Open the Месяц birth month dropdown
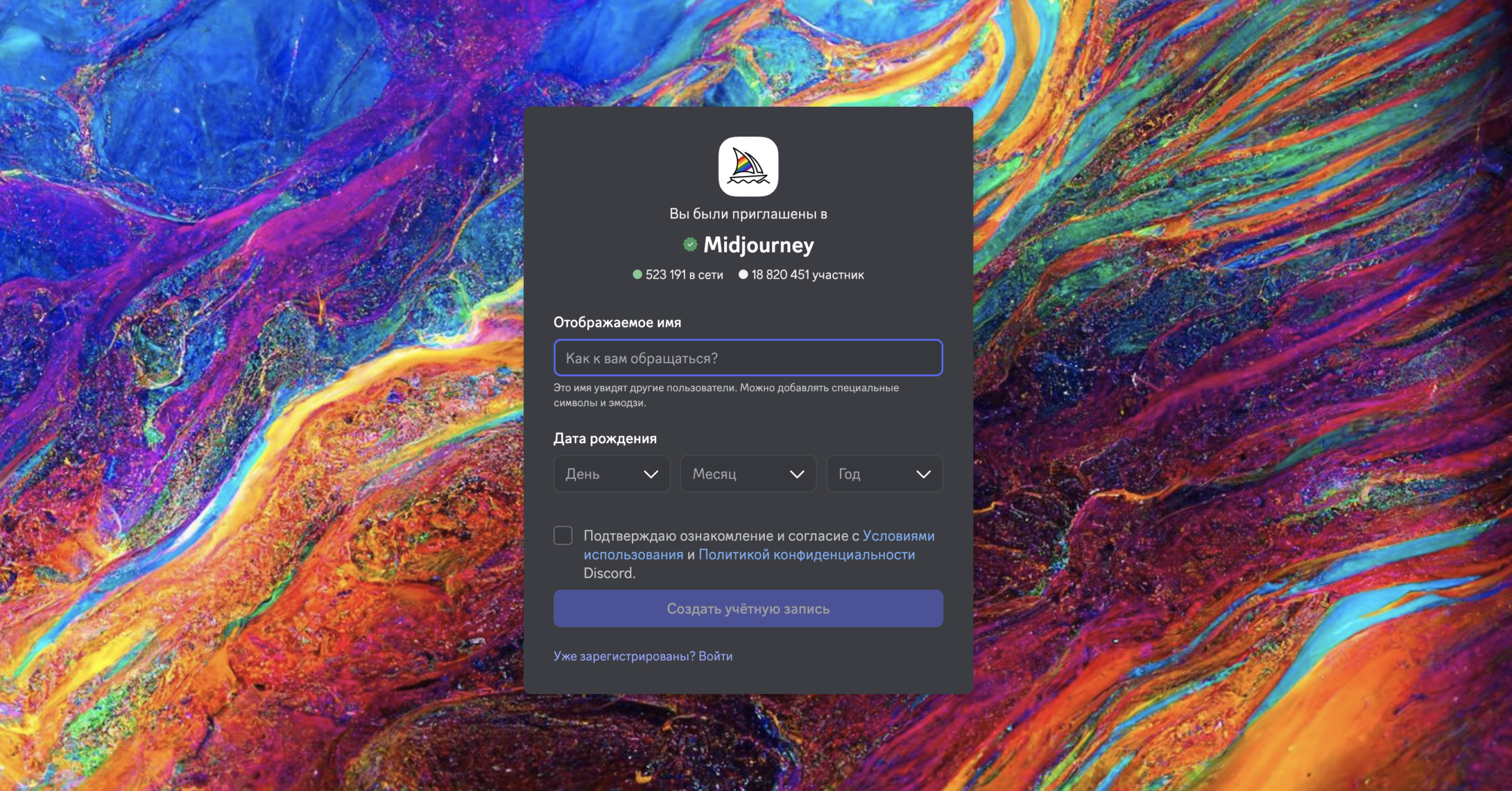The image size is (1512, 791). click(x=748, y=473)
